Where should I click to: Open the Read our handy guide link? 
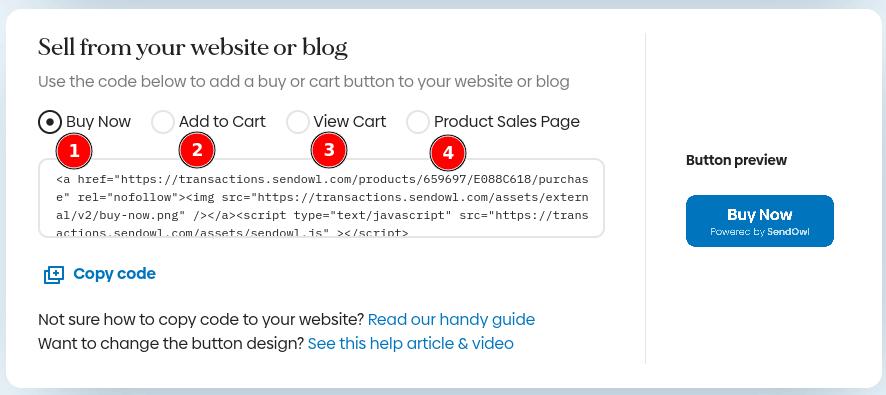click(x=451, y=320)
